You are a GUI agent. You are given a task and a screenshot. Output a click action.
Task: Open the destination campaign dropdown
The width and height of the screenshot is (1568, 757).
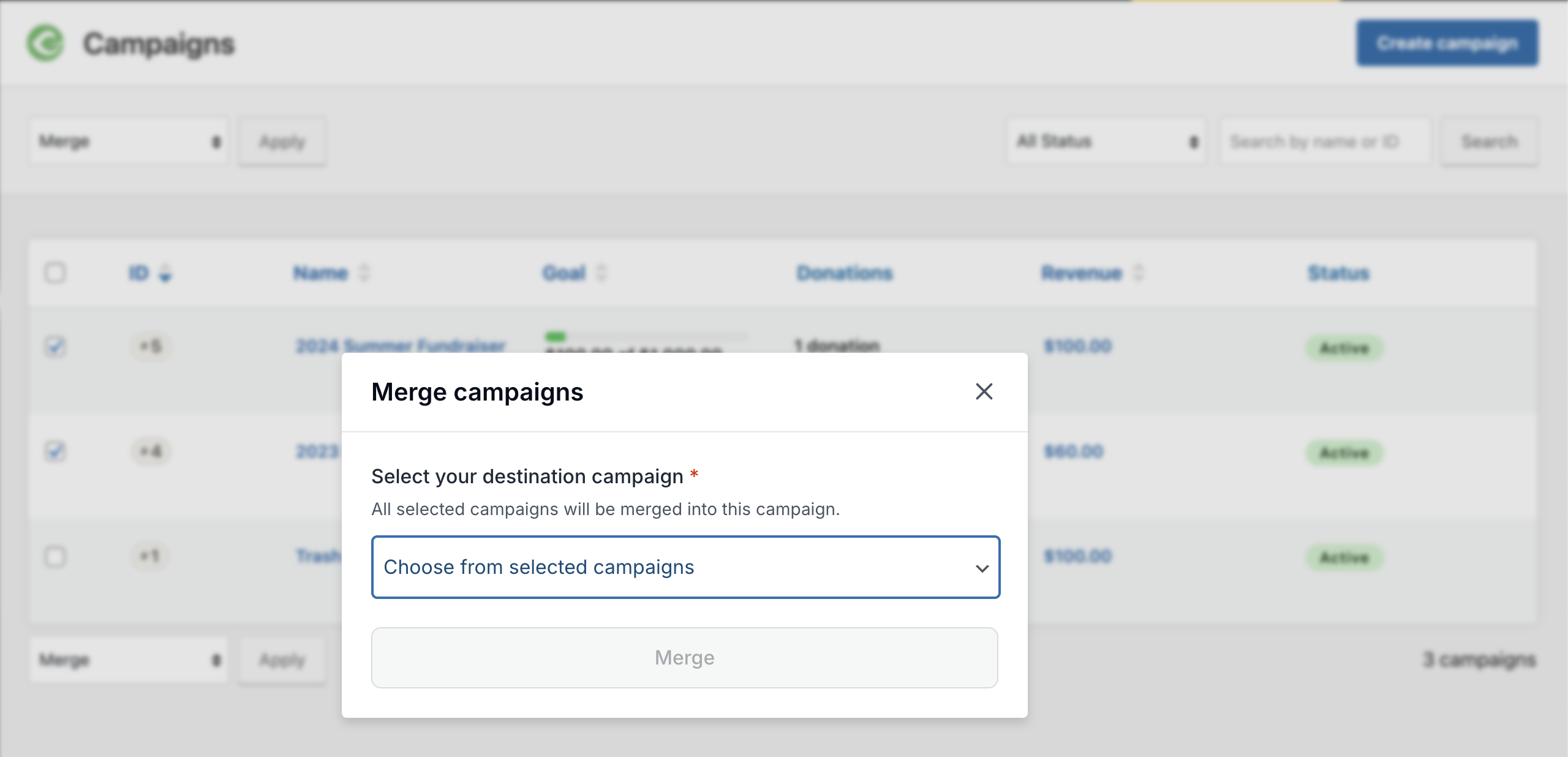[685, 568]
